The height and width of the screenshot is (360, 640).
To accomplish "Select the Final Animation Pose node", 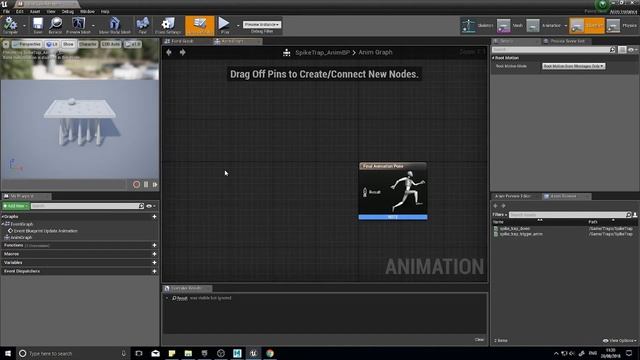I will point(393,191).
